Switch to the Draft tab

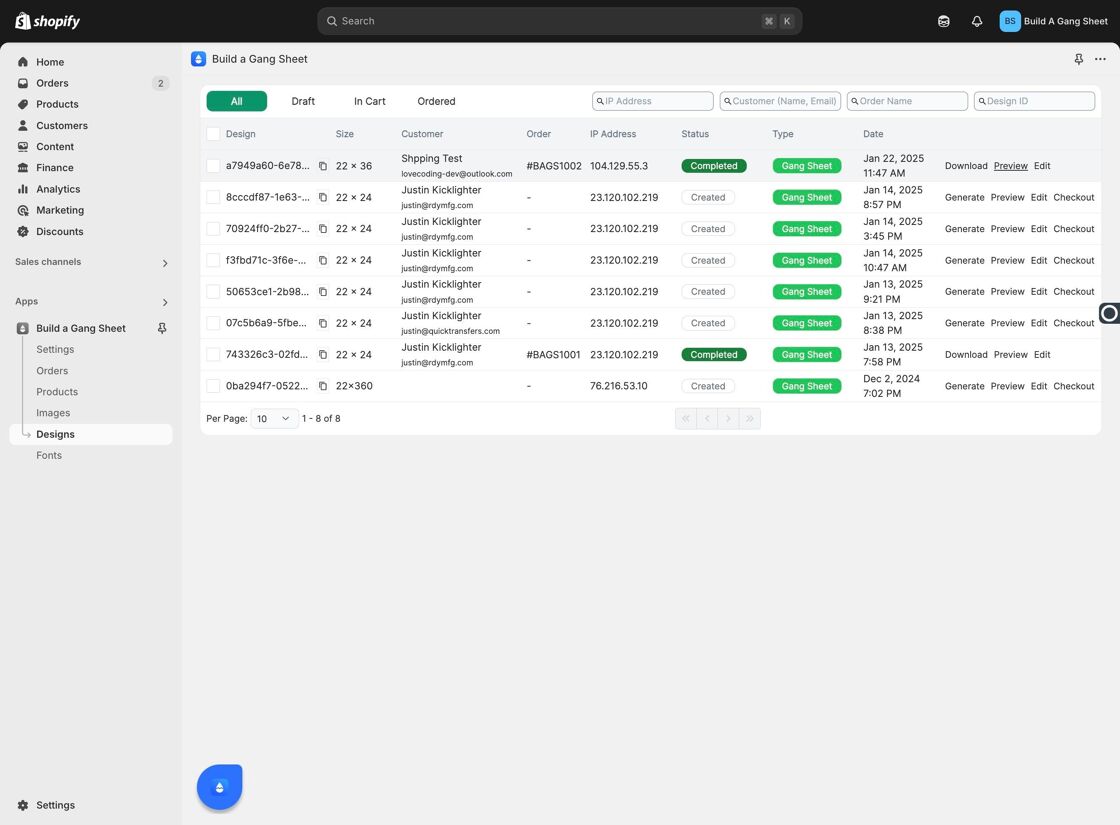click(303, 101)
